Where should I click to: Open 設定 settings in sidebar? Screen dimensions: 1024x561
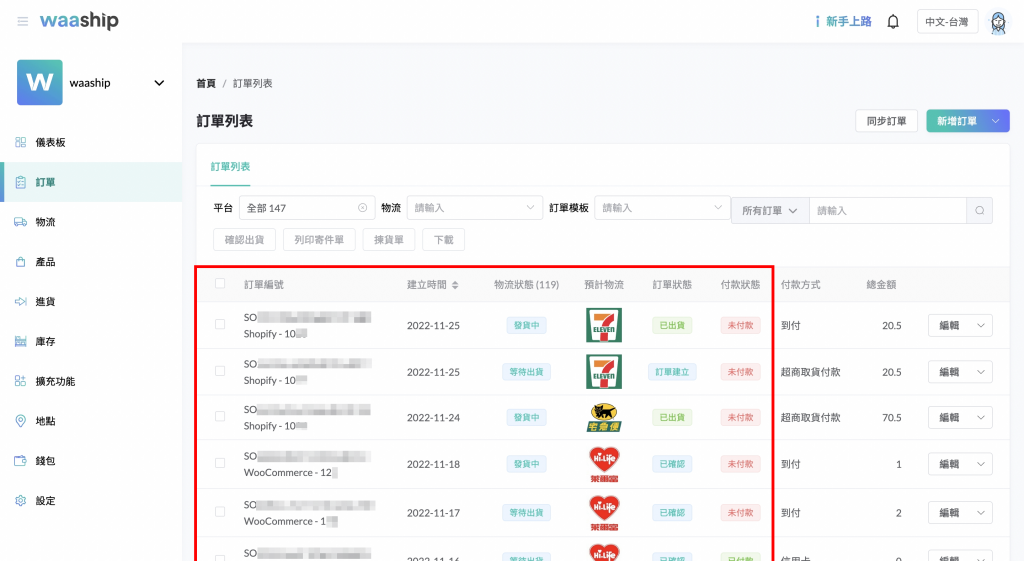(45, 500)
